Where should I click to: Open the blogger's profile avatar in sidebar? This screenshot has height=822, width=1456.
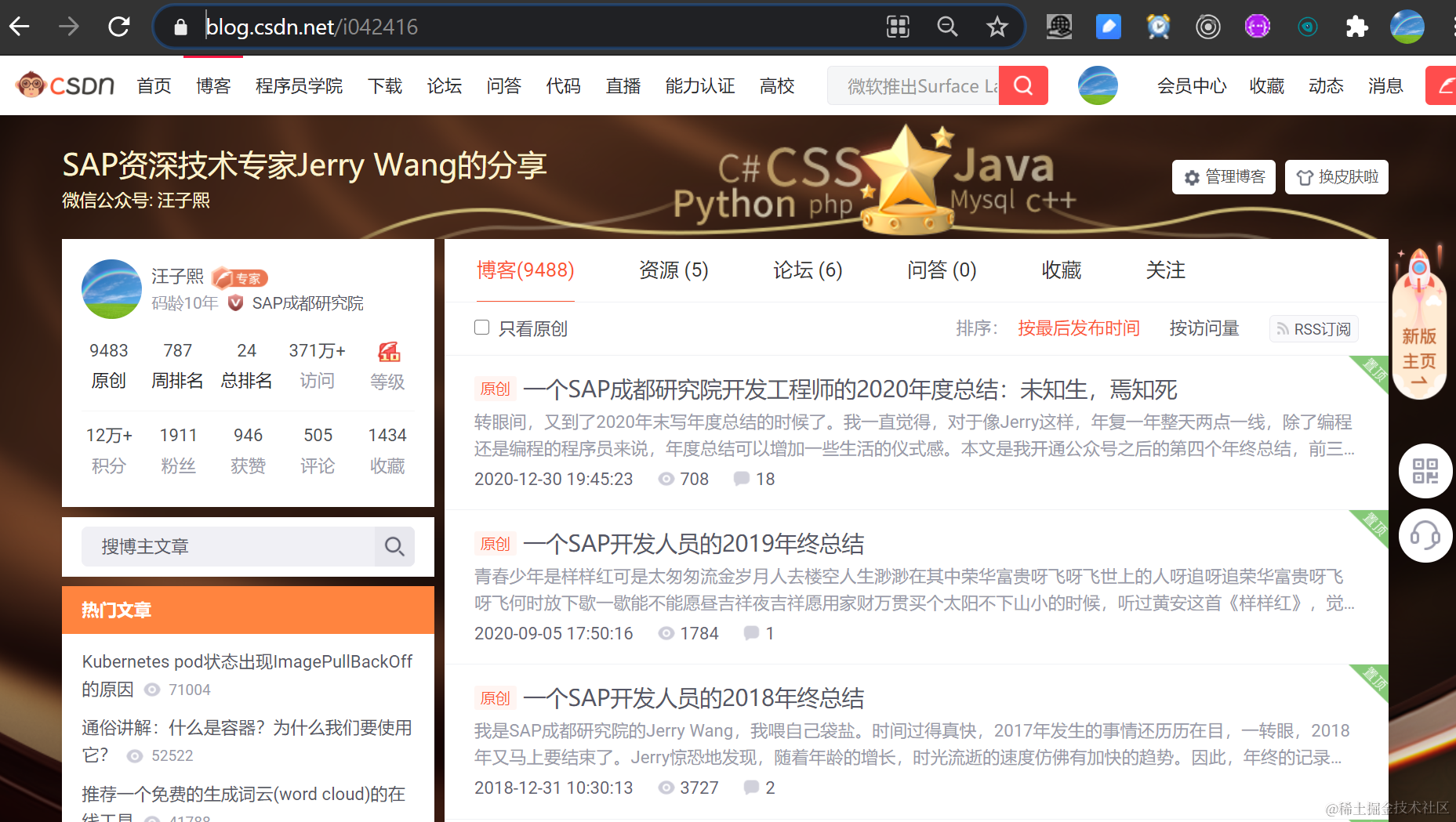tap(111, 289)
